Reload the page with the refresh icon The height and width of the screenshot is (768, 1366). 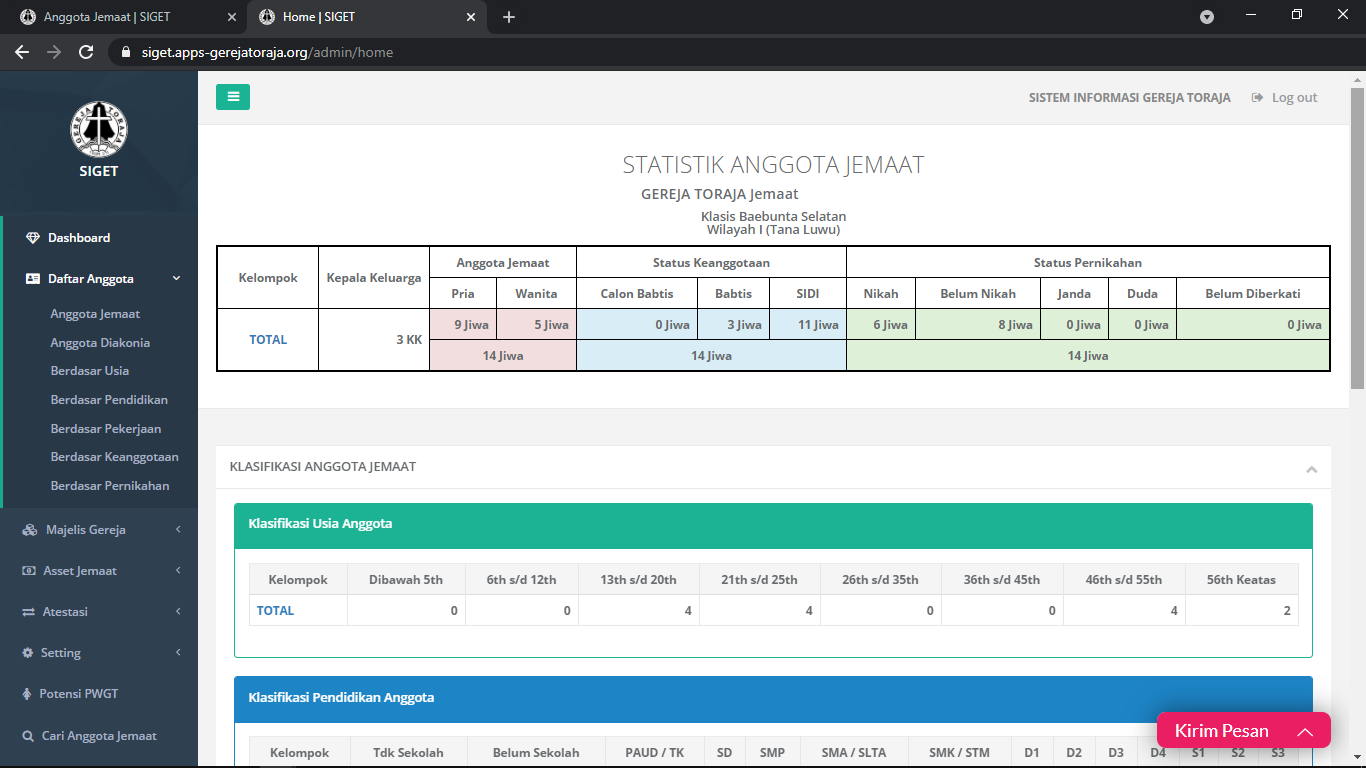pos(86,52)
